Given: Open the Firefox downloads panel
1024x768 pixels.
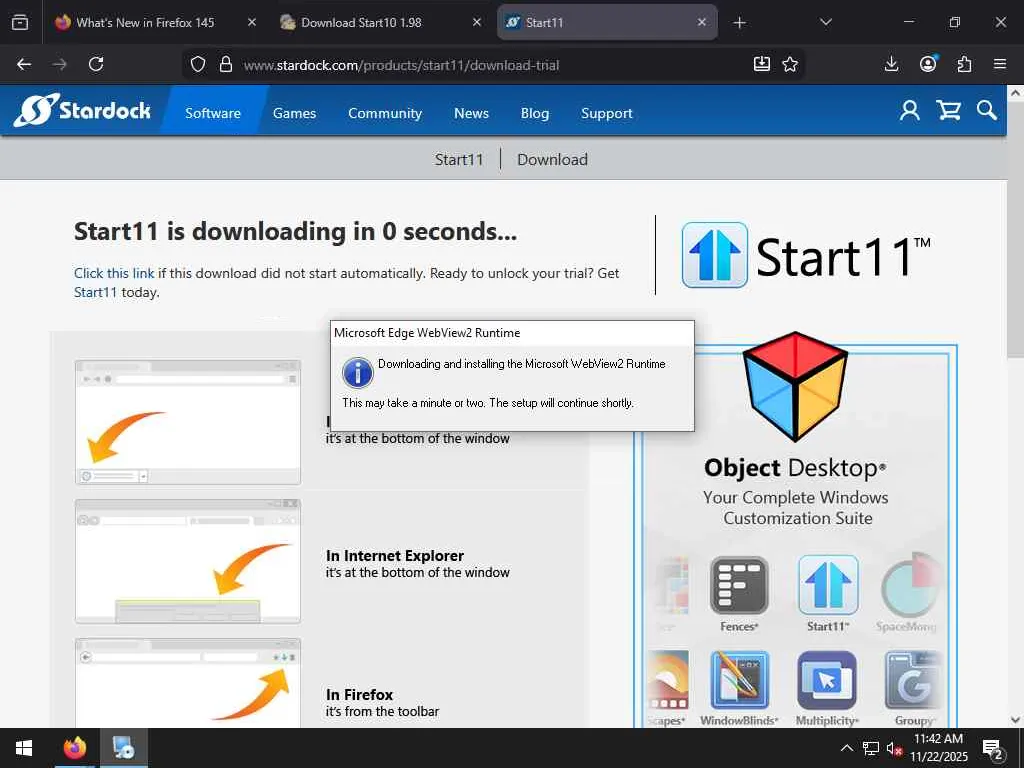Looking at the screenshot, I should coord(891,64).
